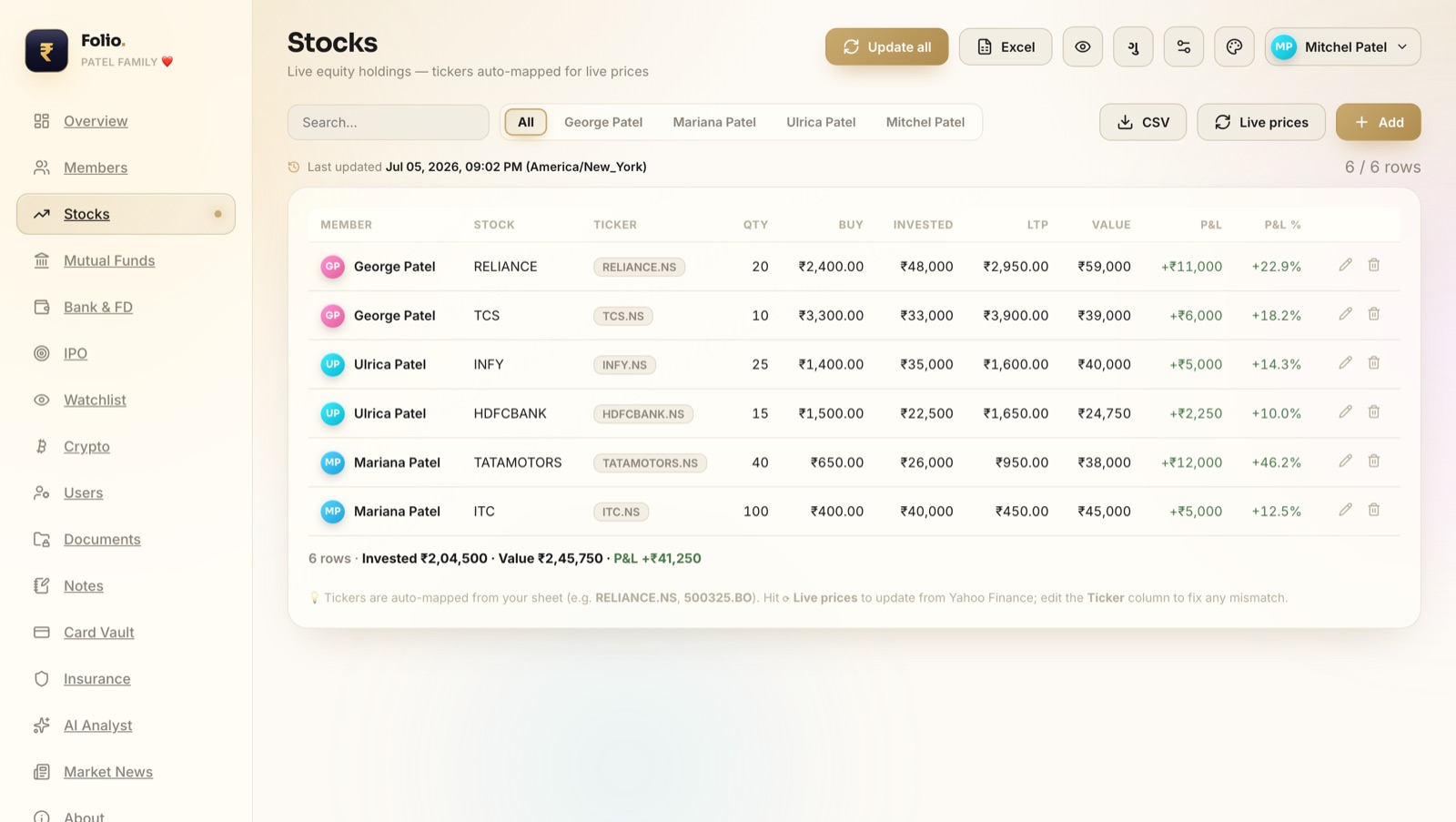Click the INVESTED column header
1456x822 pixels.
(x=923, y=225)
